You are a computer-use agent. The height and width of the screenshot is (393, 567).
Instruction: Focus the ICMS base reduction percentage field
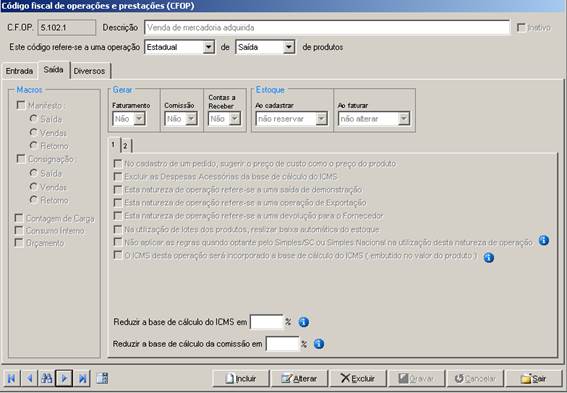pyautogui.click(x=267, y=322)
